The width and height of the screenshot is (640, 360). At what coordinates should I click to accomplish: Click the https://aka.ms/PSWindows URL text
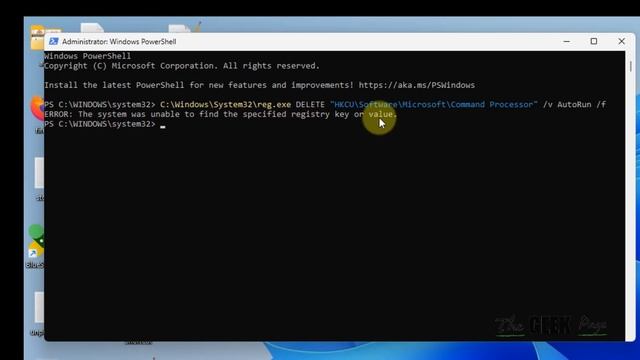417,85
